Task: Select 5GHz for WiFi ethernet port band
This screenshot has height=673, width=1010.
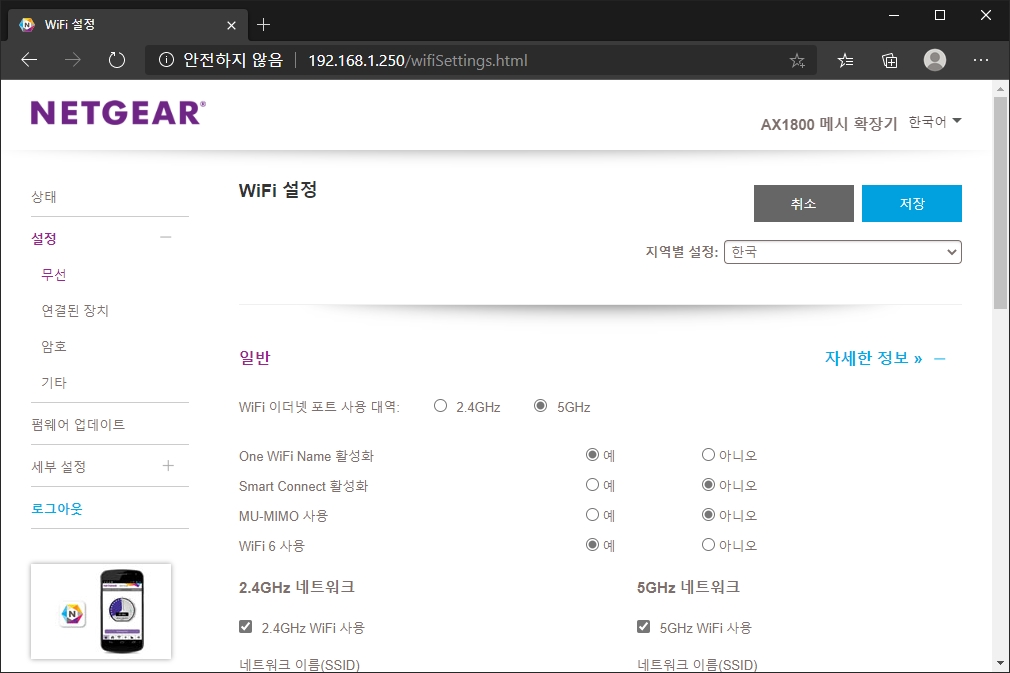Action: (540, 406)
